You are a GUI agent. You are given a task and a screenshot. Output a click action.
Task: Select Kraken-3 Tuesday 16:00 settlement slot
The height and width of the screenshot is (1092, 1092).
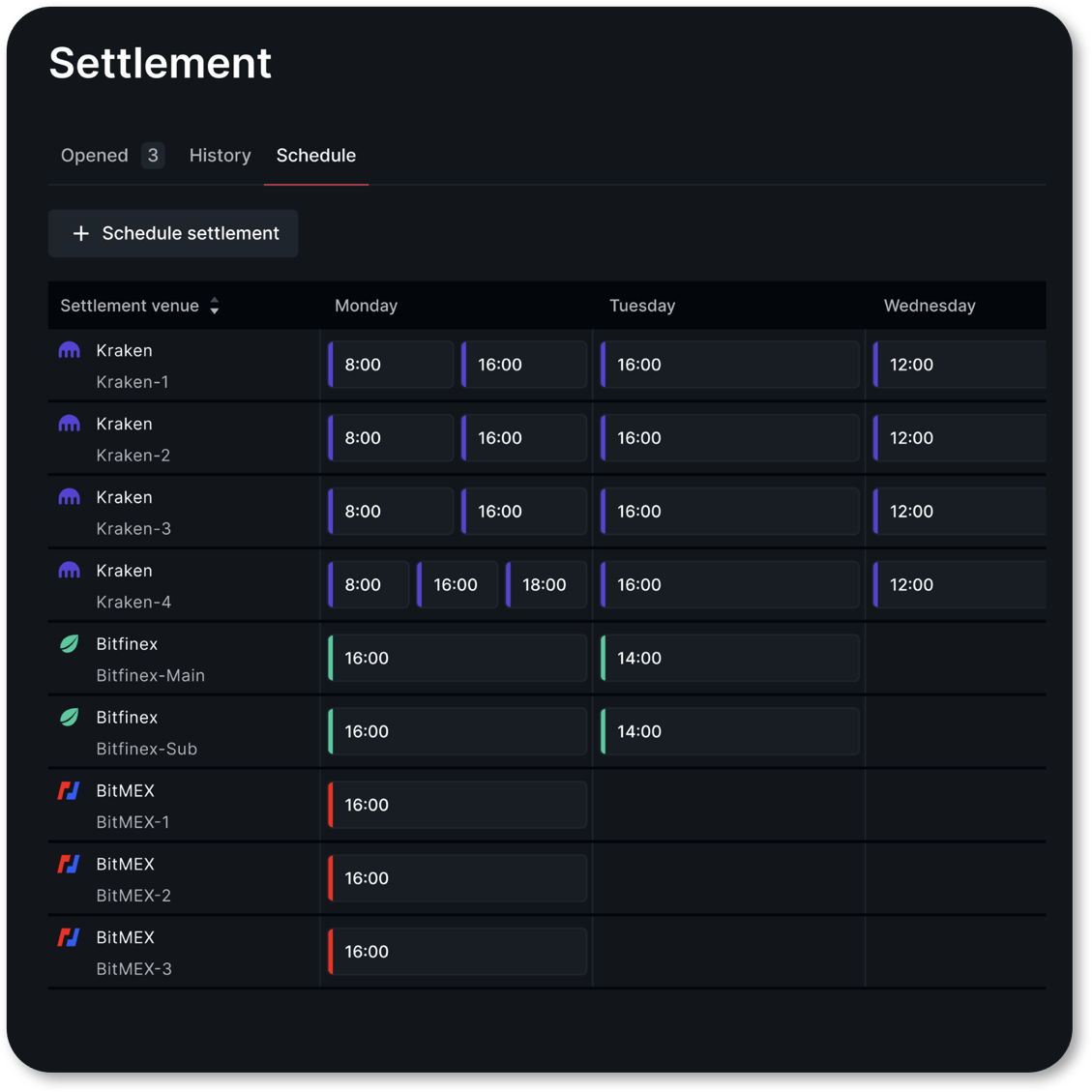click(x=730, y=511)
